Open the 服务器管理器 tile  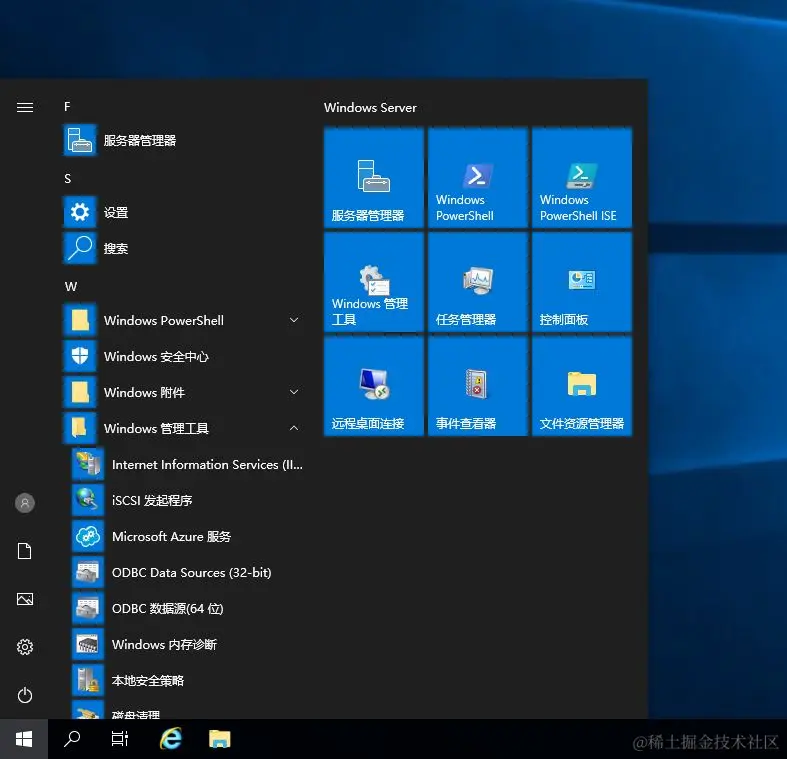coord(374,178)
